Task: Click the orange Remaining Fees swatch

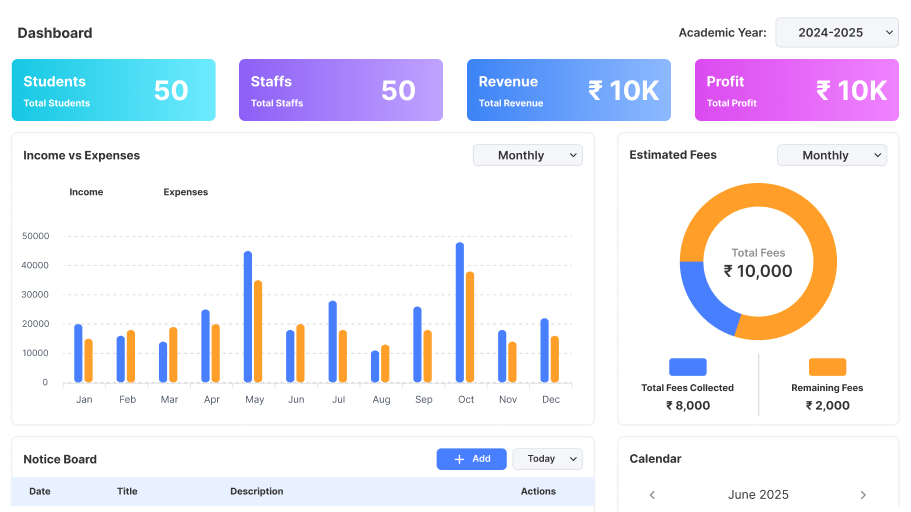Action: [x=827, y=367]
